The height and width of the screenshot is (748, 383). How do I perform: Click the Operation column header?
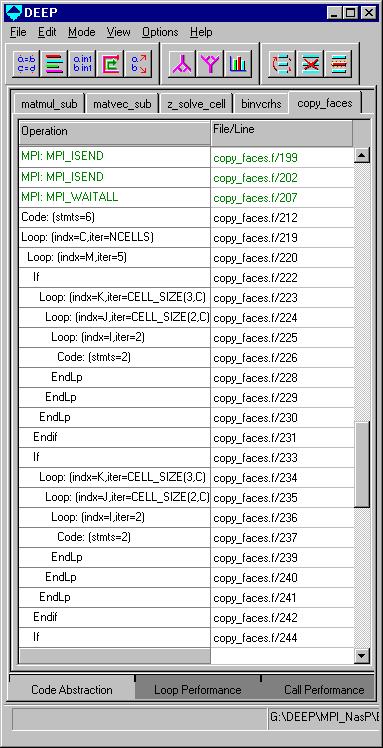coord(115,132)
